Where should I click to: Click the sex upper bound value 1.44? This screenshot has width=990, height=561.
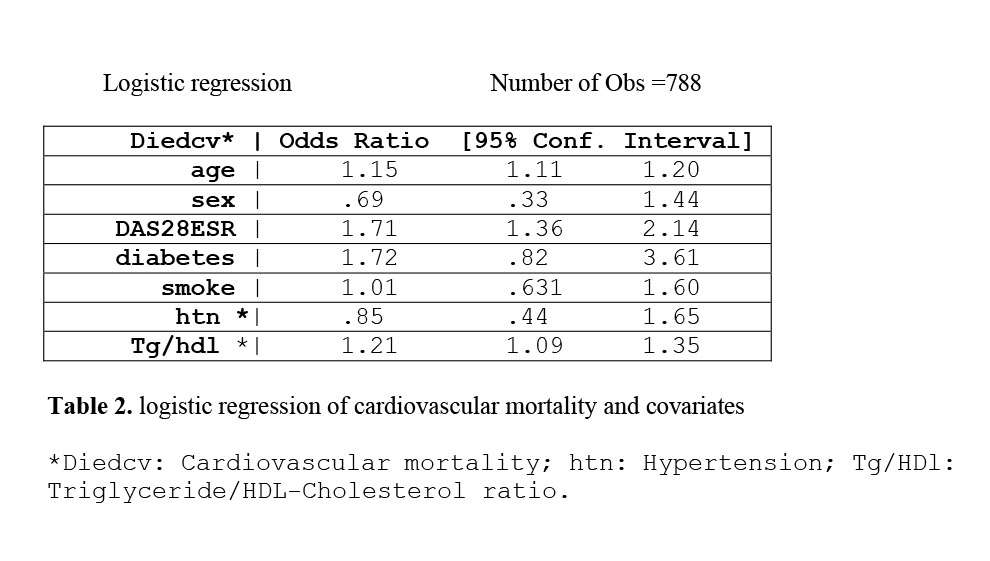pyautogui.click(x=671, y=200)
